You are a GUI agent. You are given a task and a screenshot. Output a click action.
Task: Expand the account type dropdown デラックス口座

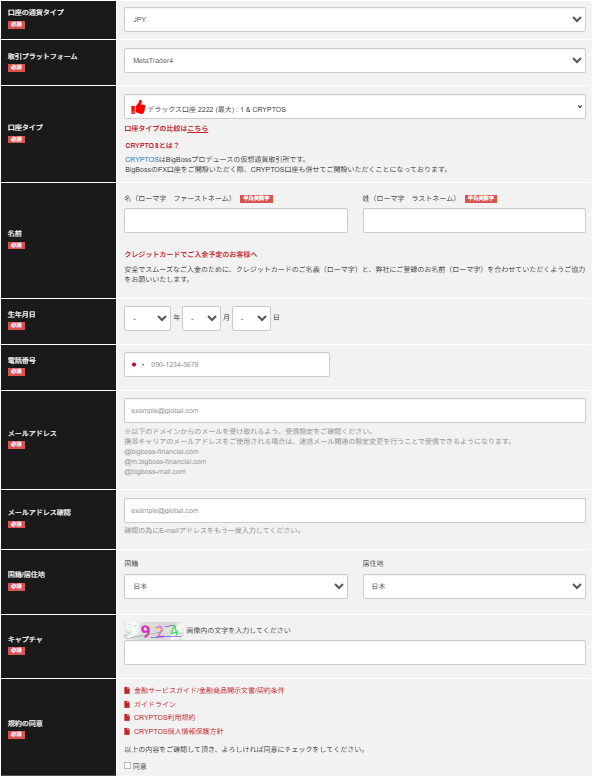pos(354,107)
